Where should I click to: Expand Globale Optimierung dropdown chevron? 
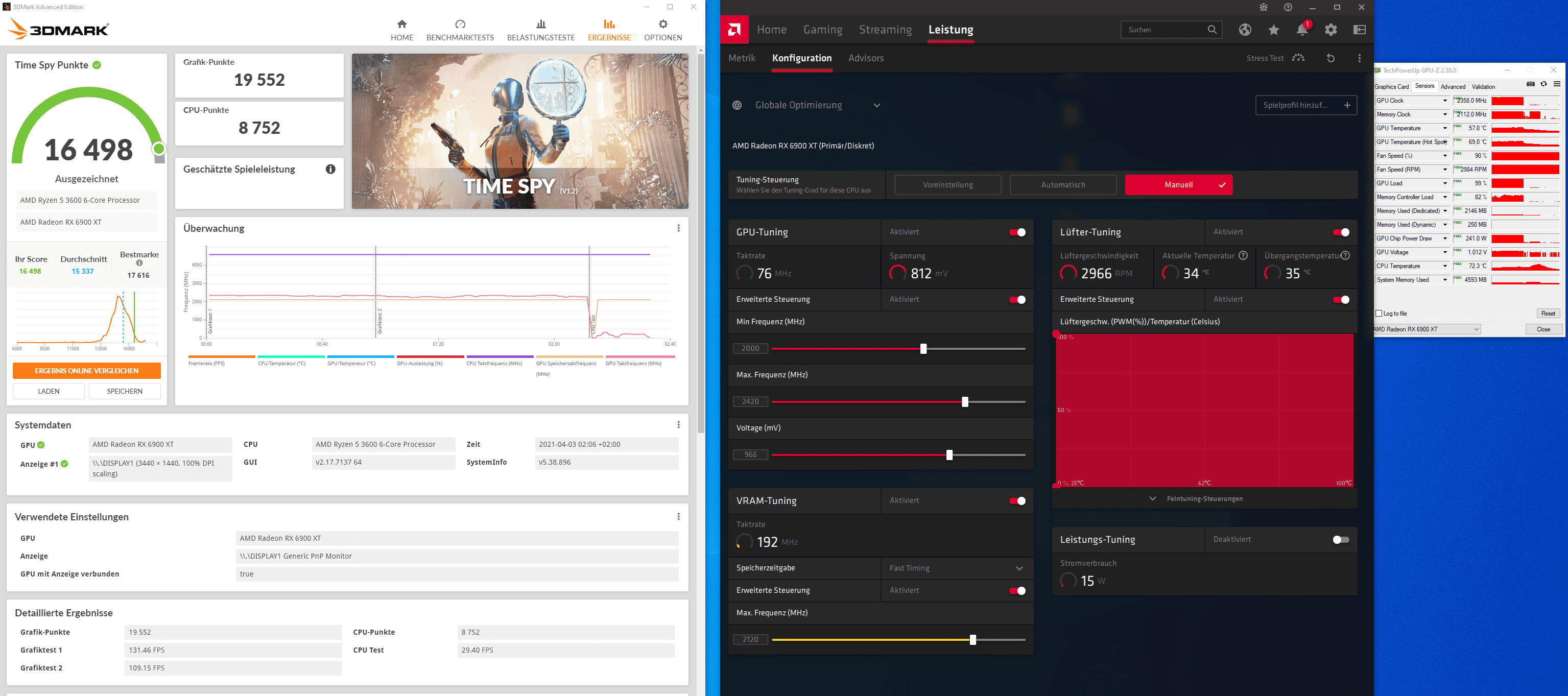[876, 105]
